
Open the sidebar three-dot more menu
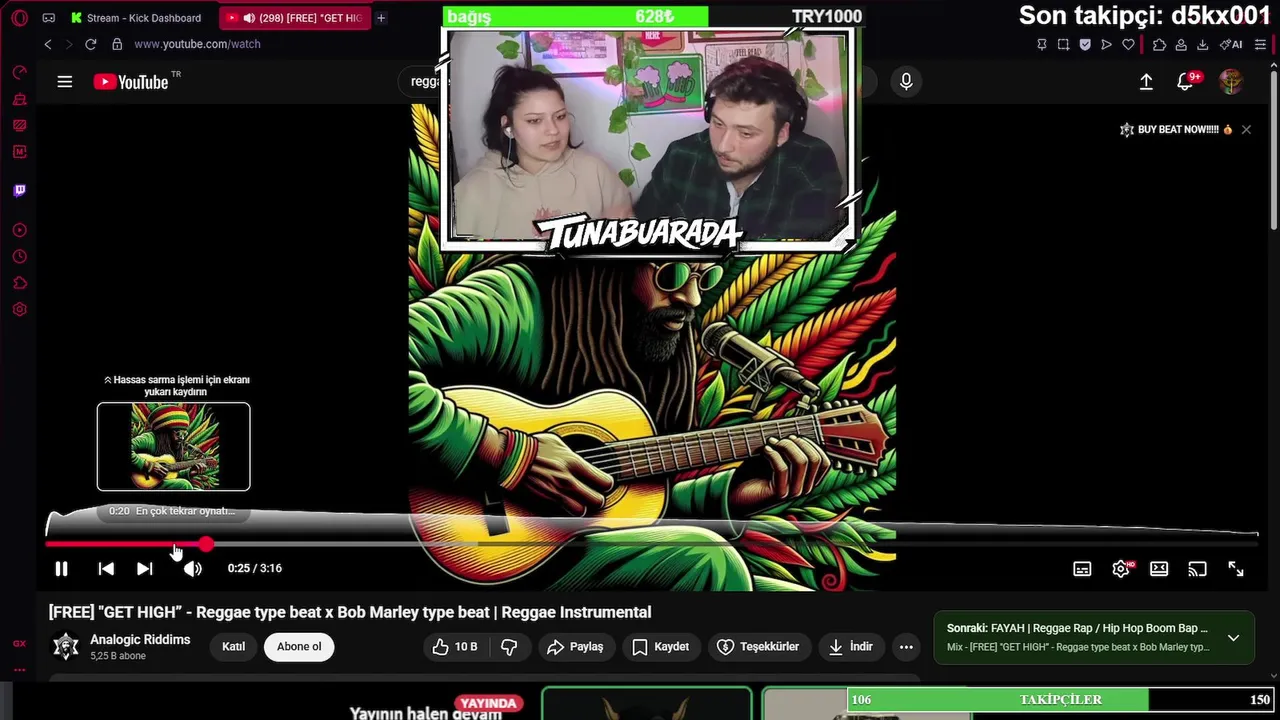pos(19,670)
